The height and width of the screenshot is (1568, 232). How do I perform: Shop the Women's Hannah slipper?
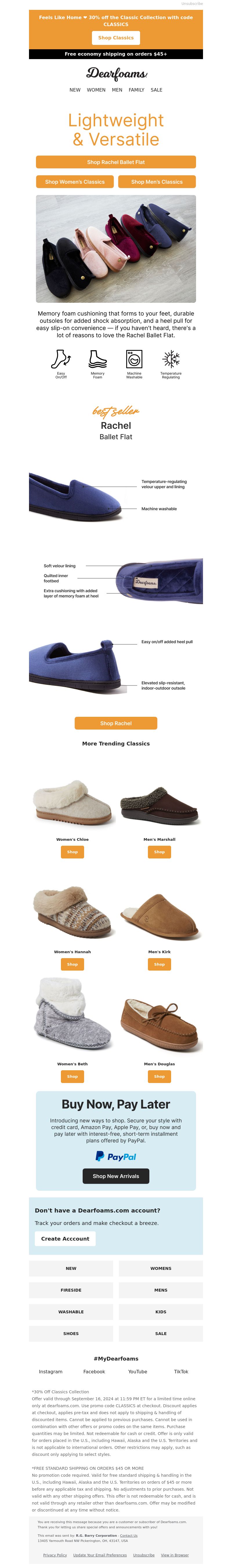click(x=72, y=964)
